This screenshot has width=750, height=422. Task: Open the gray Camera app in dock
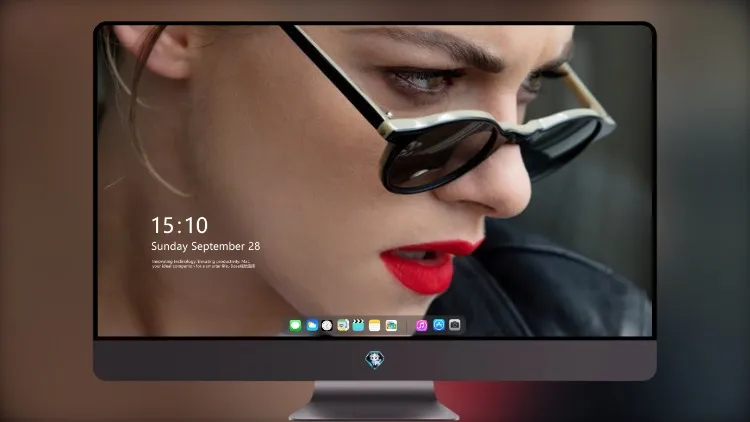(x=455, y=325)
